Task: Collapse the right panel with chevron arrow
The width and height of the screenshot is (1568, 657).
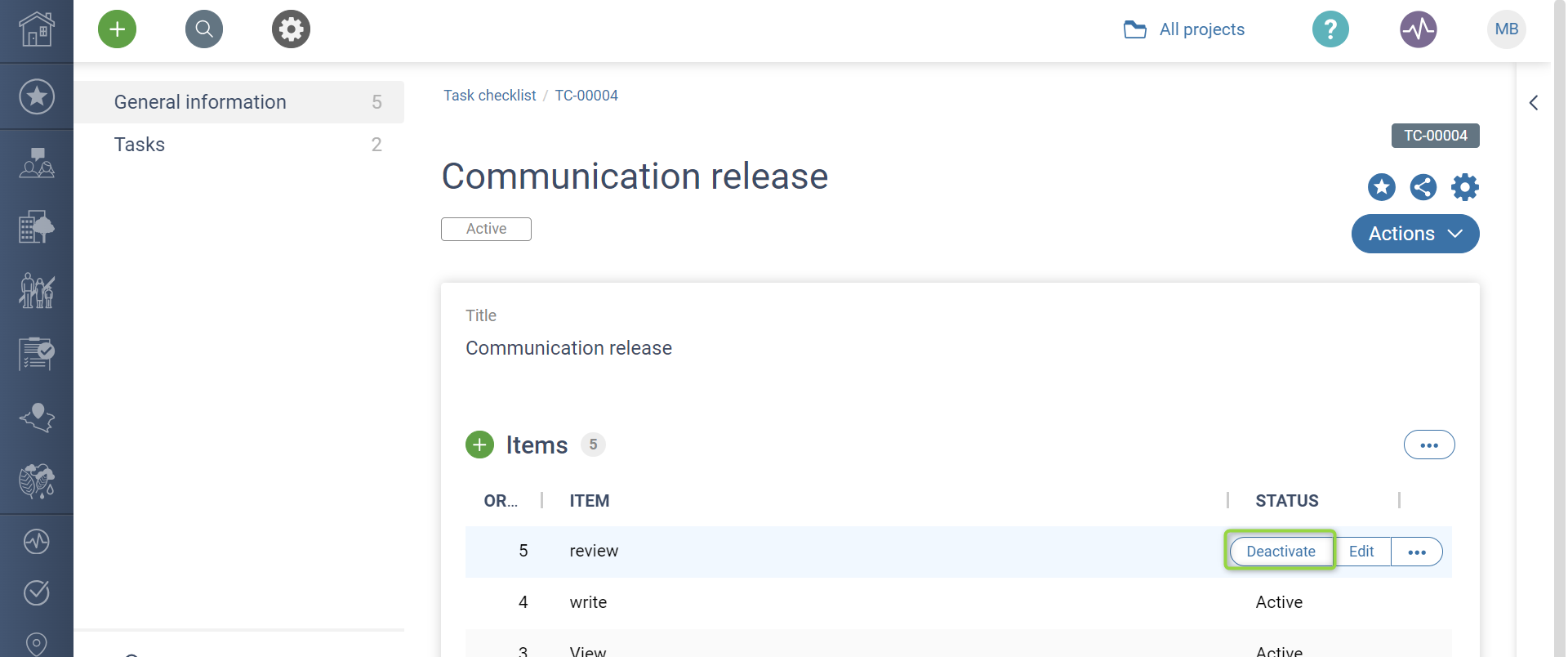Action: [x=1533, y=103]
